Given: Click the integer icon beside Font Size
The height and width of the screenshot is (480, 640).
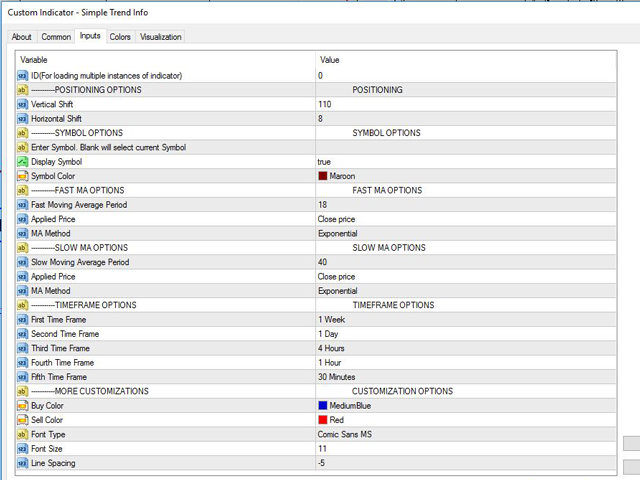Looking at the screenshot, I should tap(22, 449).
